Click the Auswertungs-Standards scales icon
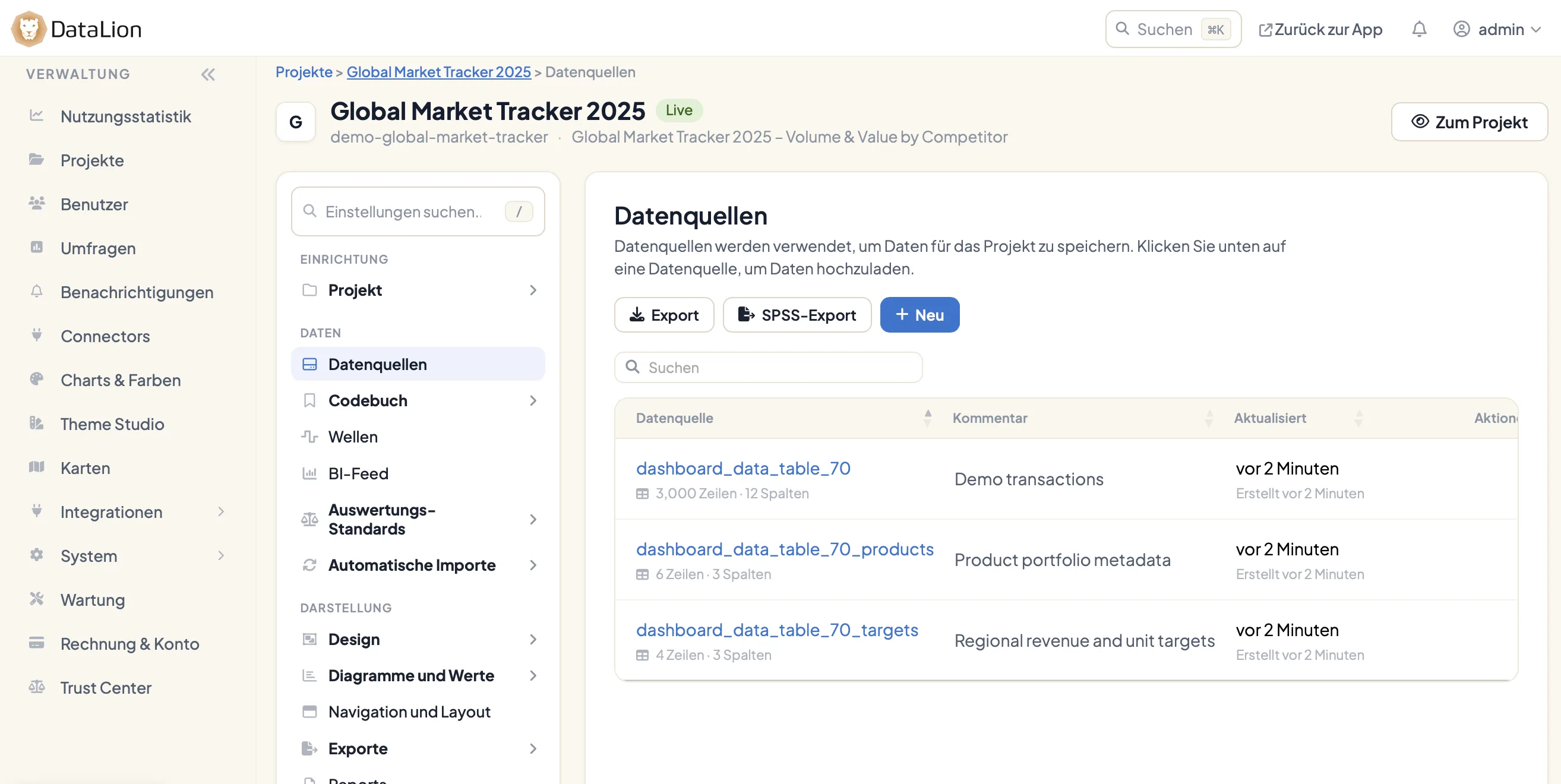Screen dimensions: 1561x784 [309, 519]
